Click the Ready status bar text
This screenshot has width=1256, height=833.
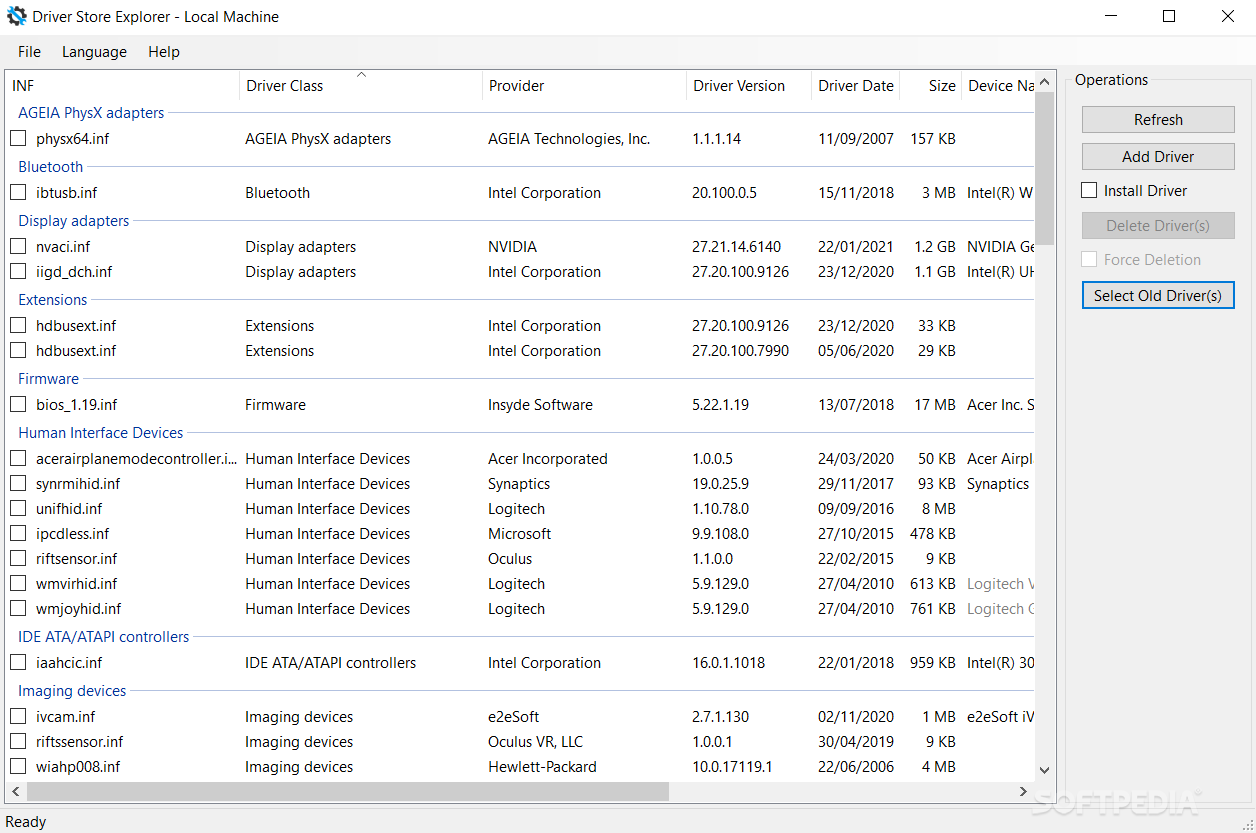[26, 822]
